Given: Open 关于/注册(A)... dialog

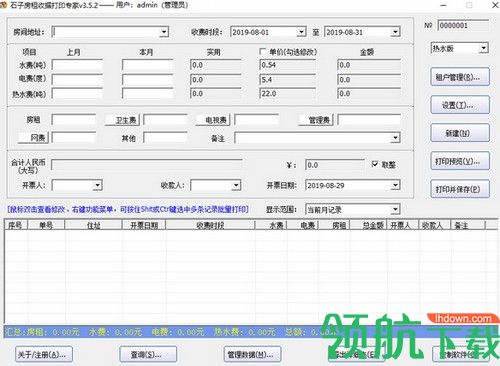Looking at the screenshot, I should (44, 354).
